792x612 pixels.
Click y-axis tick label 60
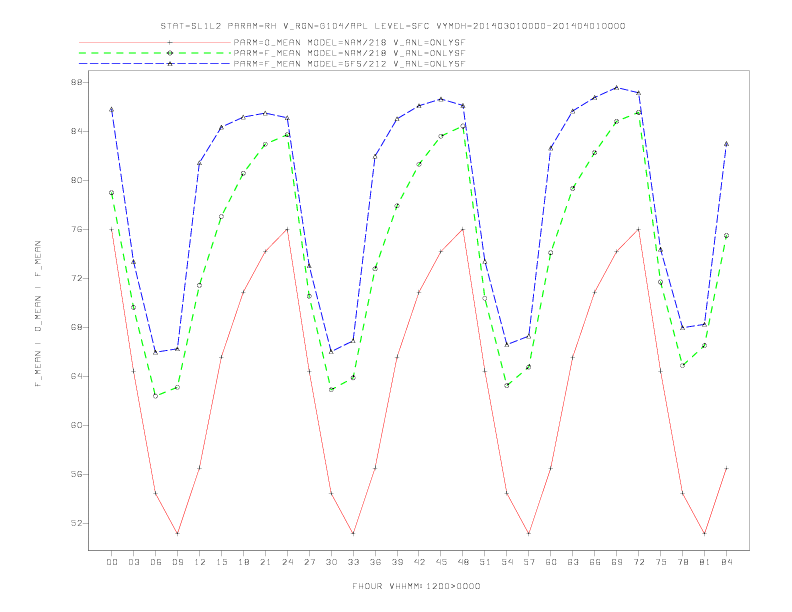(76, 425)
